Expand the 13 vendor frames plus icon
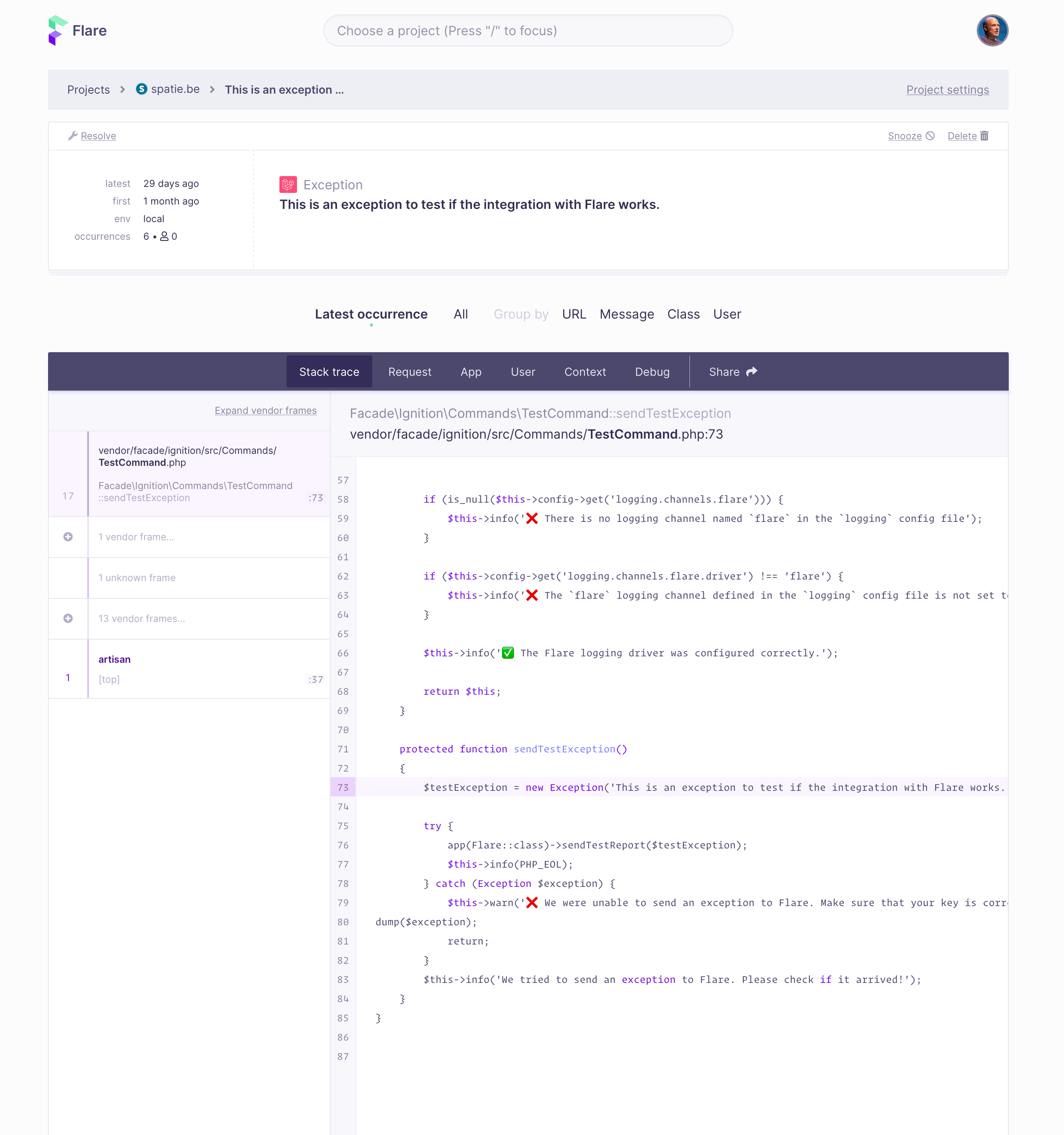 tap(68, 618)
